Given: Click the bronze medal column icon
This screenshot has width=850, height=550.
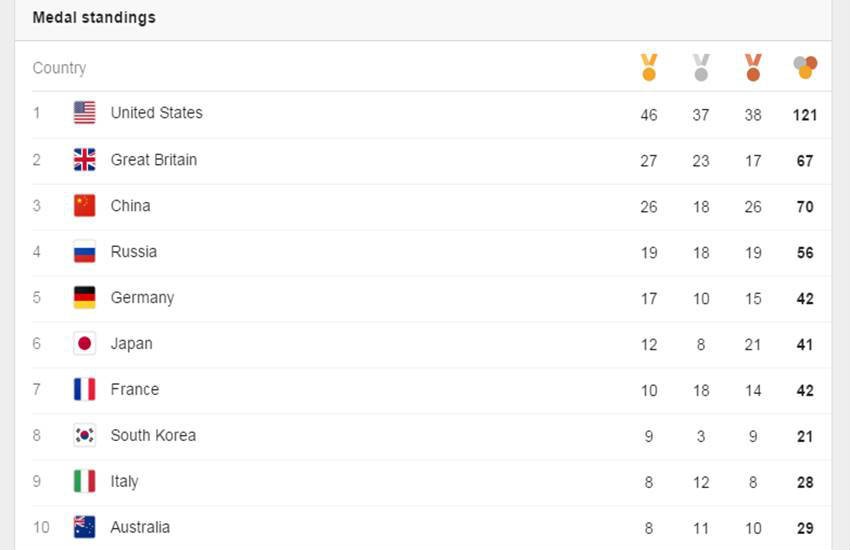Looking at the screenshot, I should coord(753,67).
